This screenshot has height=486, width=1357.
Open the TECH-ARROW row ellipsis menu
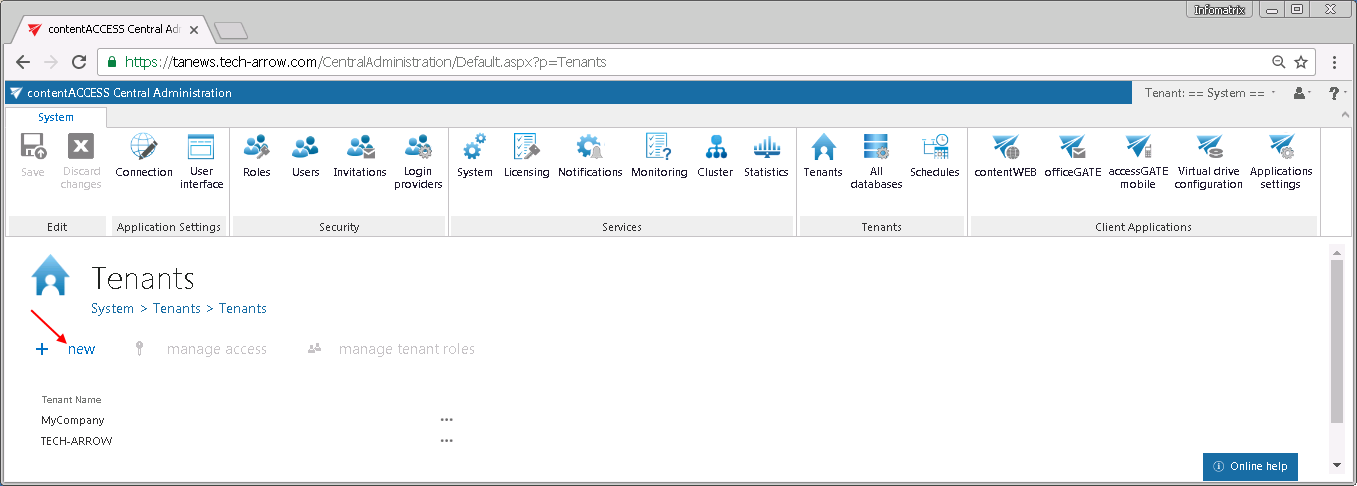pyautogui.click(x=446, y=440)
